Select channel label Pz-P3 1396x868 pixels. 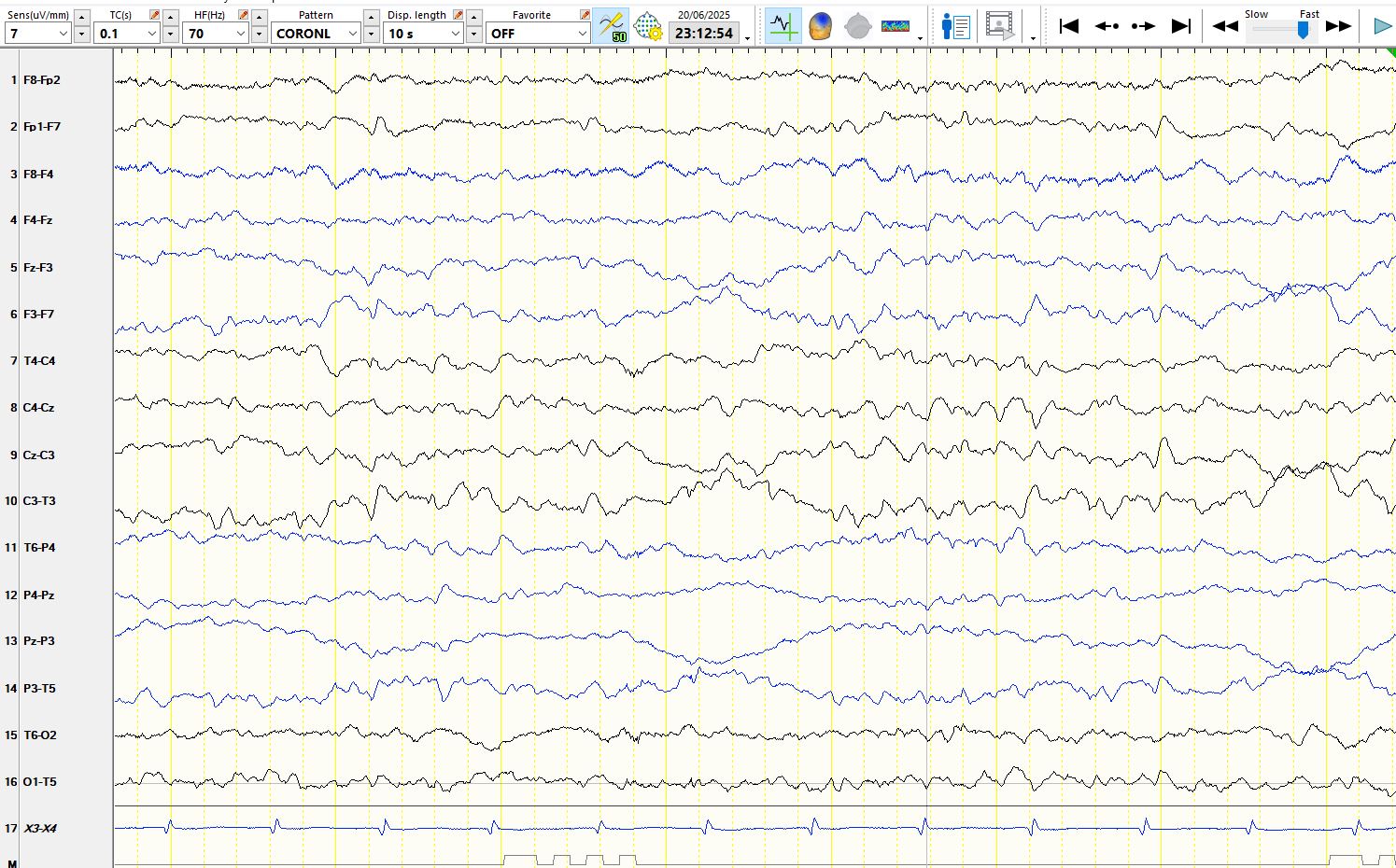point(38,641)
